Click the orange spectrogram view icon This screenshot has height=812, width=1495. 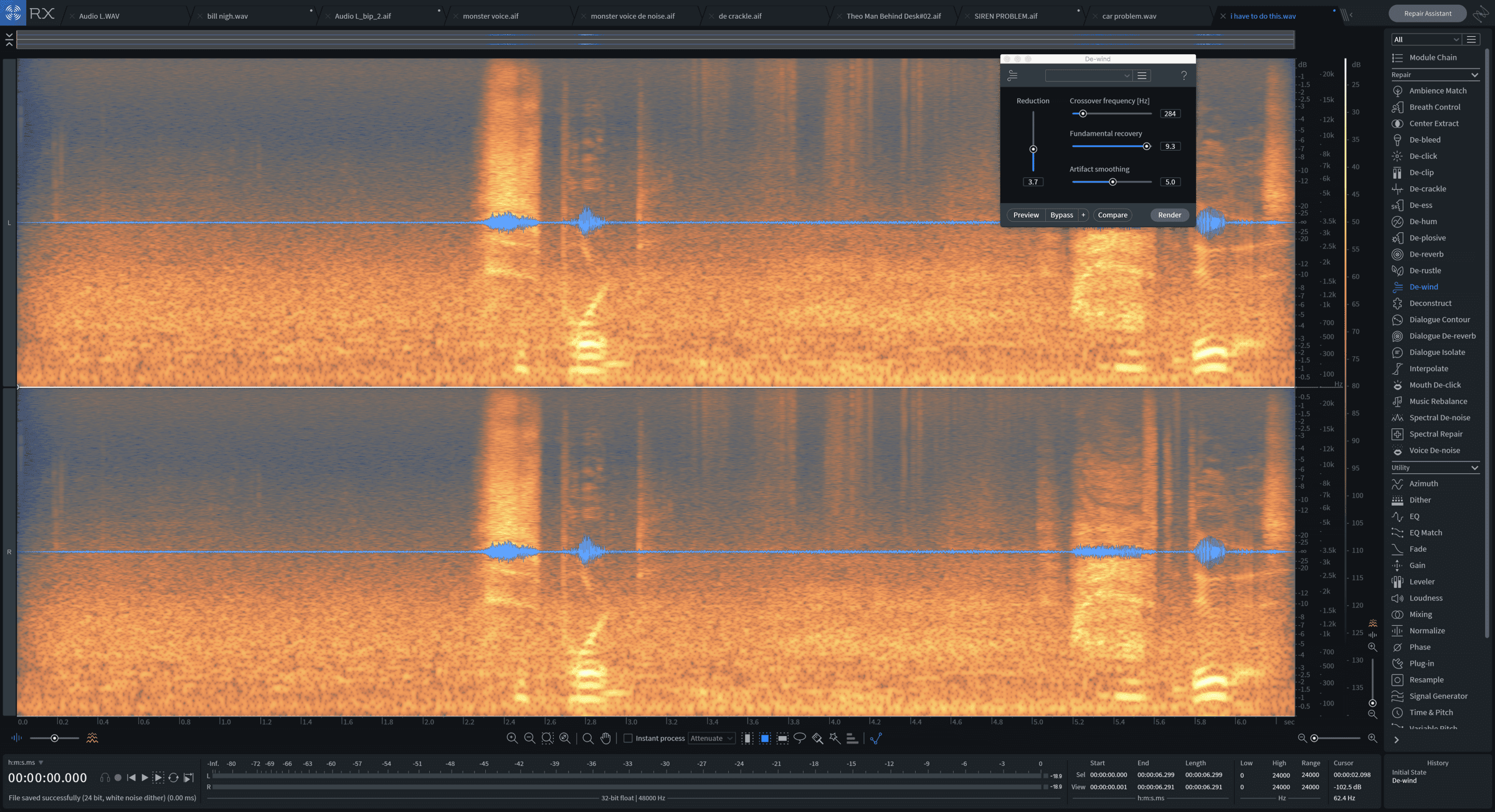point(92,738)
